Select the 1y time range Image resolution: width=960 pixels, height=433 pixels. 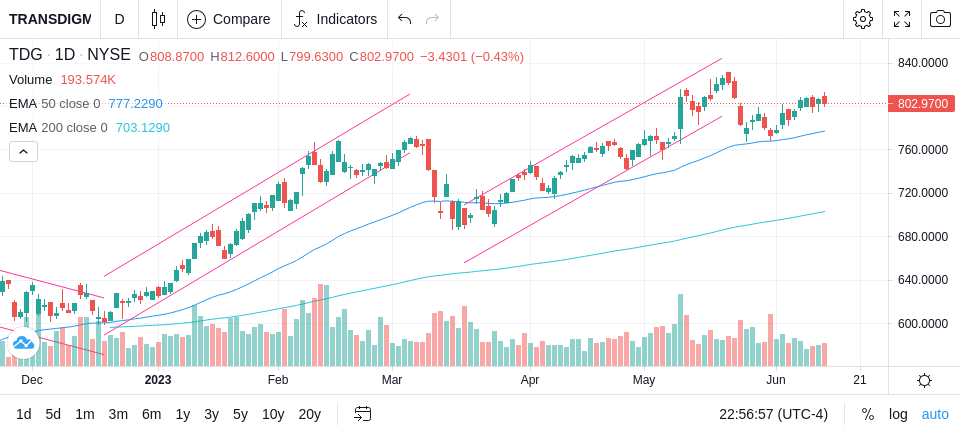182,414
